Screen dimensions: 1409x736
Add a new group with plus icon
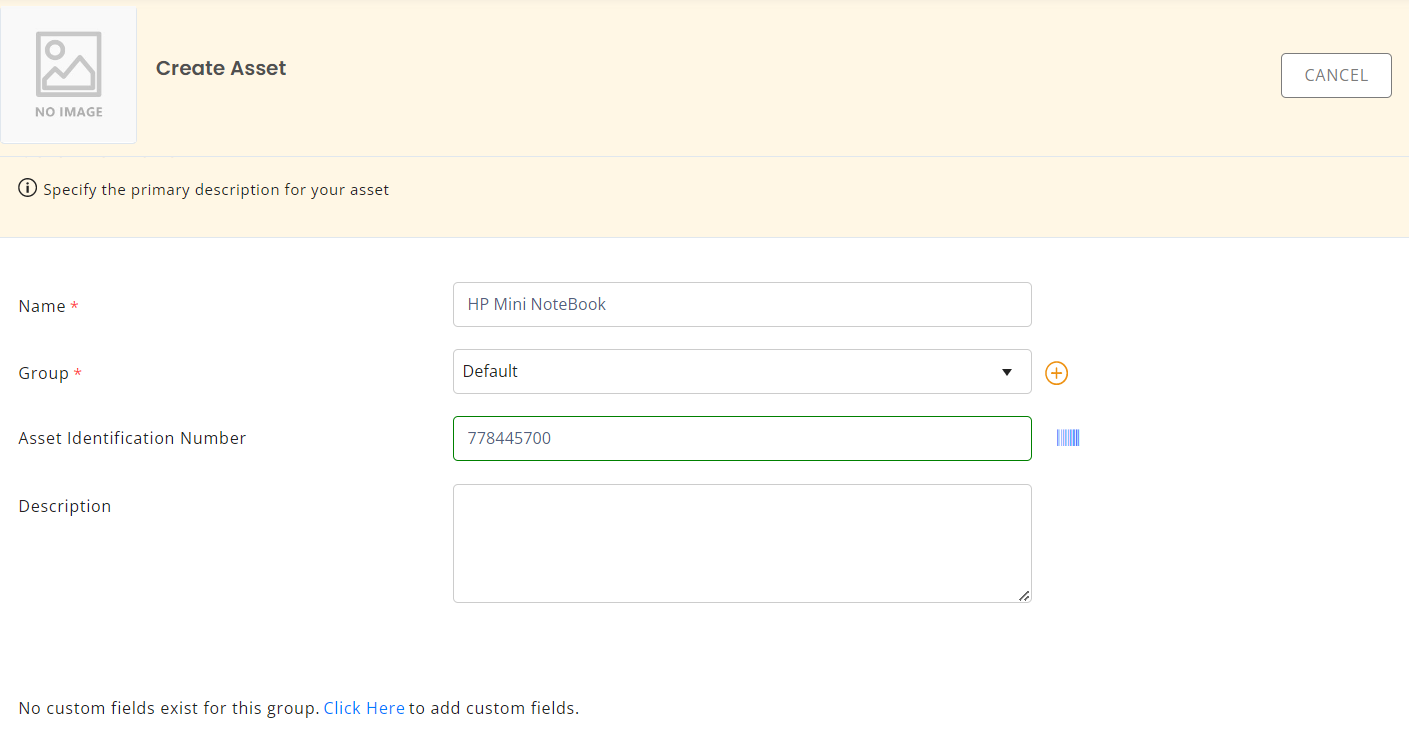pyautogui.click(x=1056, y=373)
